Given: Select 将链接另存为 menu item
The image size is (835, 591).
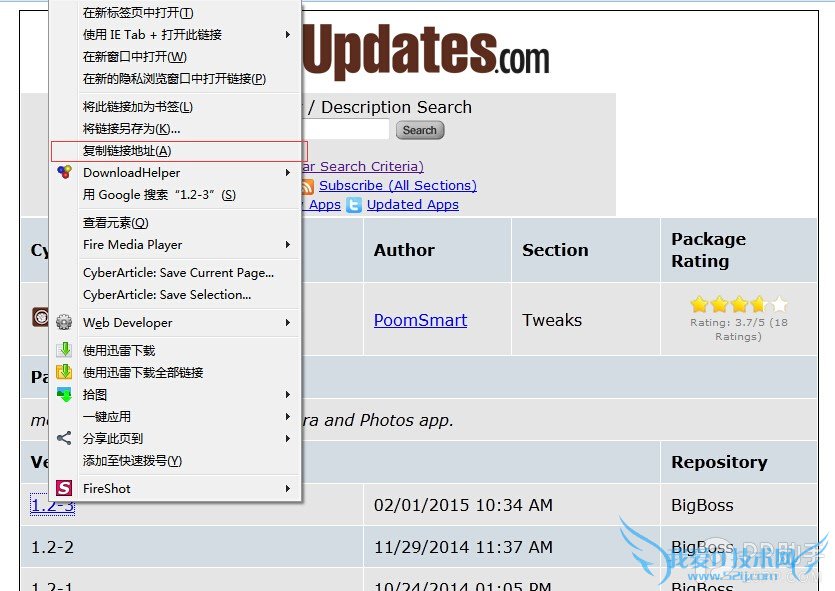Looking at the screenshot, I should pyautogui.click(x=132, y=129).
